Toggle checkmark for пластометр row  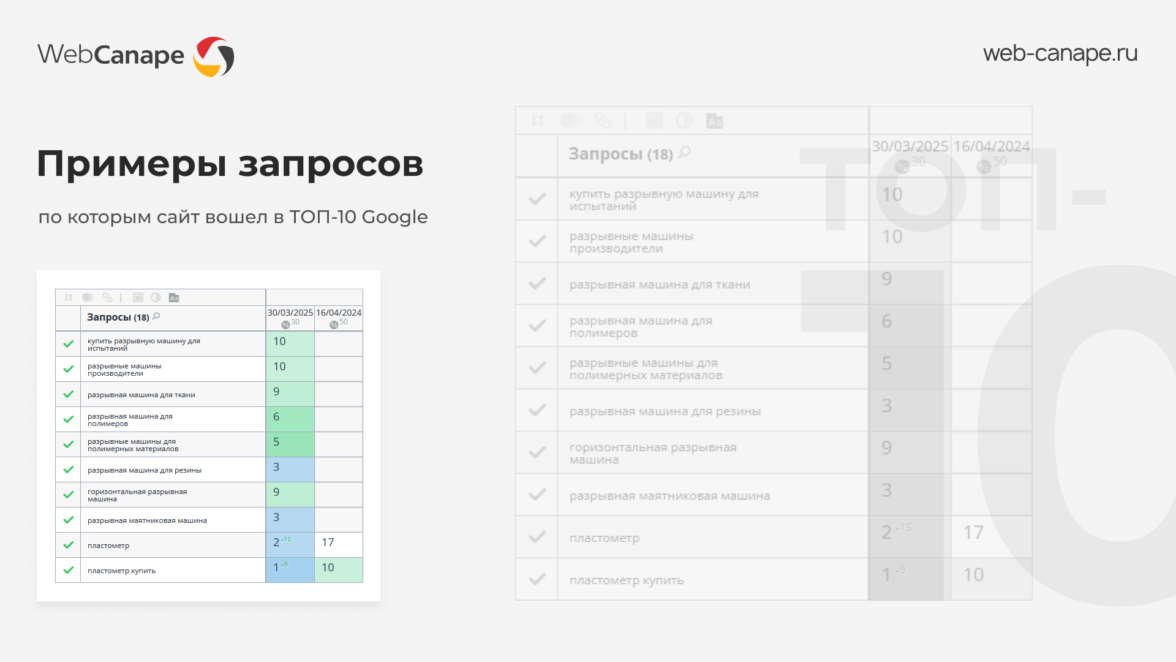click(68, 545)
